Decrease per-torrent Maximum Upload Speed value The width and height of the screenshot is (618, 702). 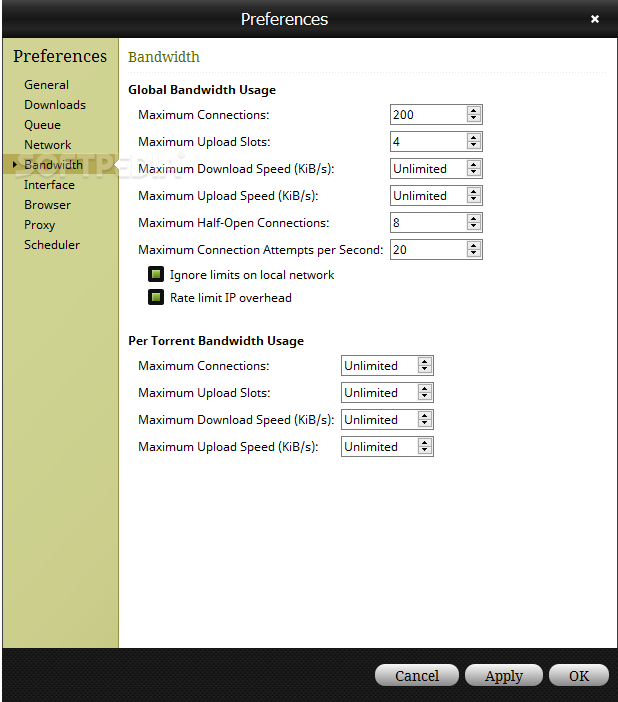[425, 450]
